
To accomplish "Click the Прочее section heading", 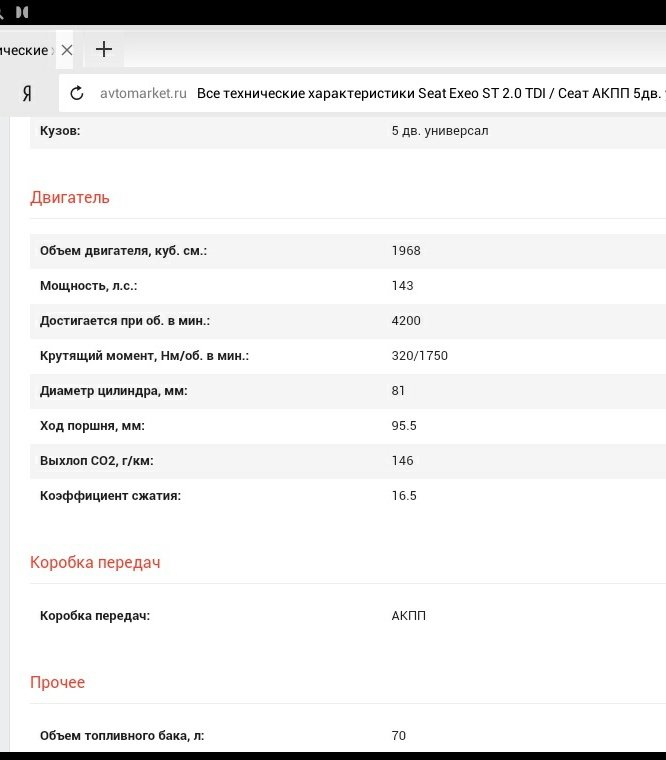I will [57, 682].
